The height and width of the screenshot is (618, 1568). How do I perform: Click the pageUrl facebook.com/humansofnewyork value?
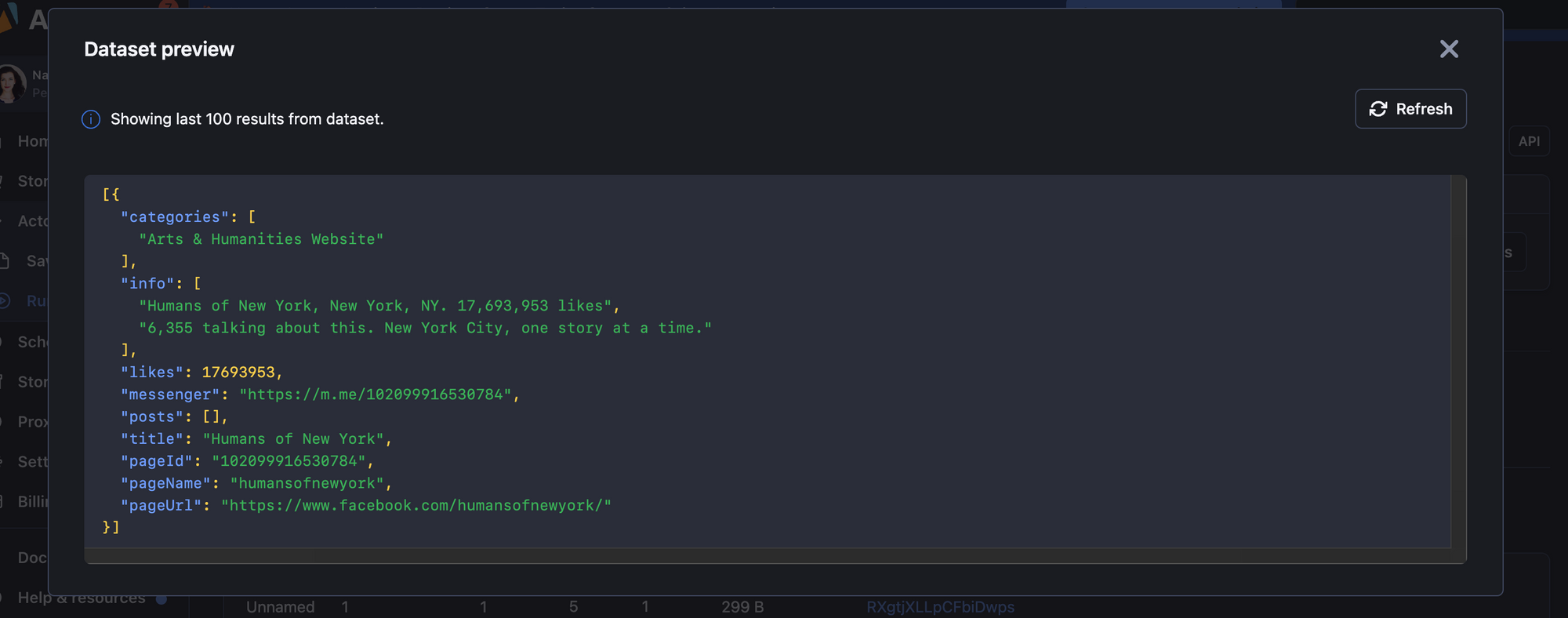(416, 506)
